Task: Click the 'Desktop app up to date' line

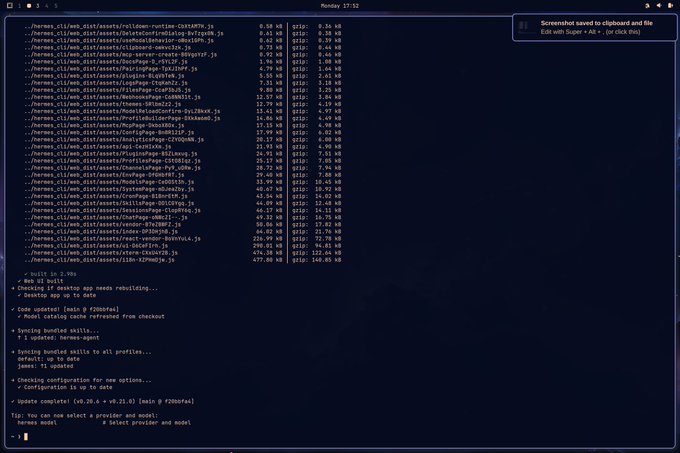Action: (57, 295)
